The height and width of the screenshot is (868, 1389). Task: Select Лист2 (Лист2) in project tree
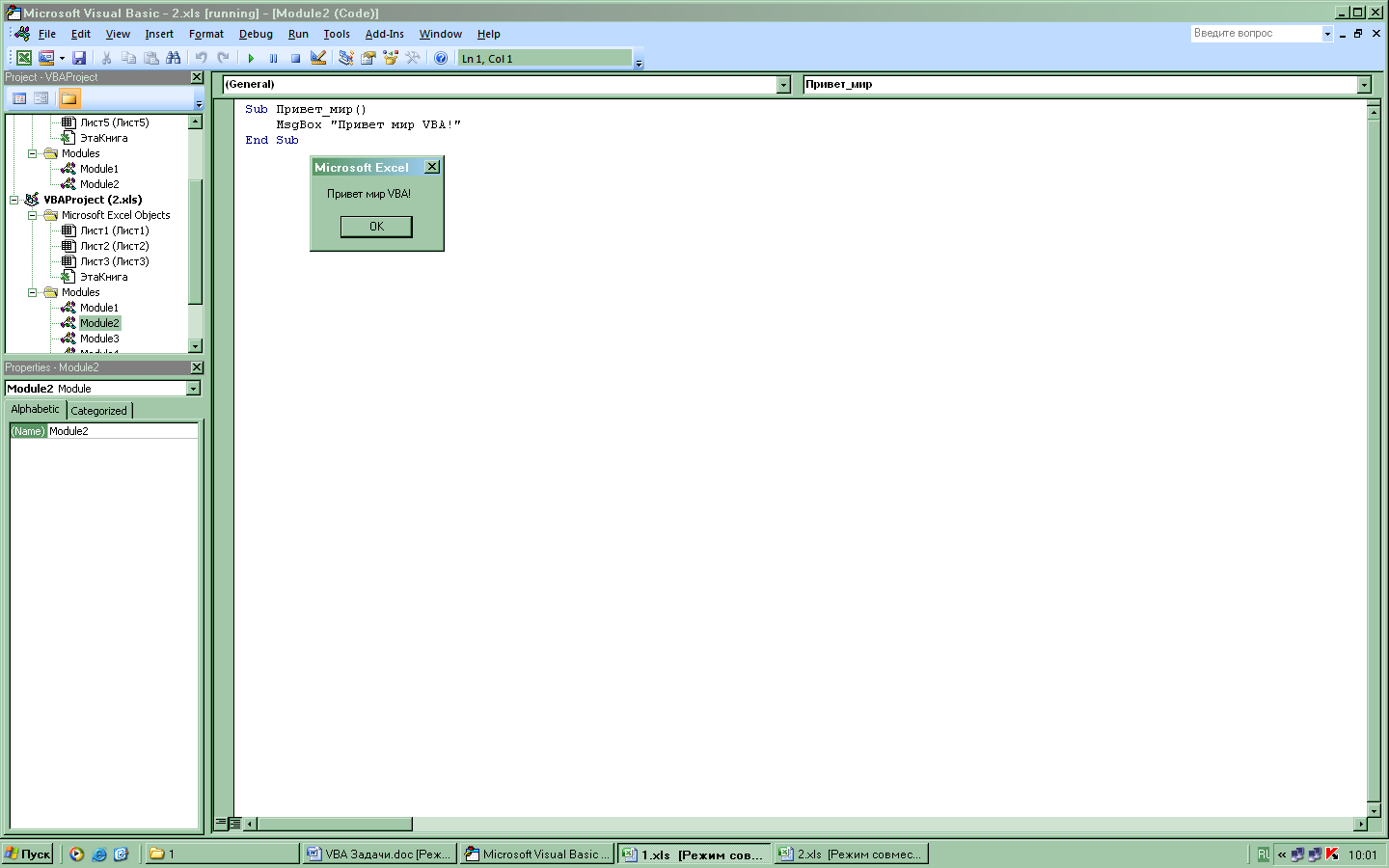pyautogui.click(x=114, y=246)
